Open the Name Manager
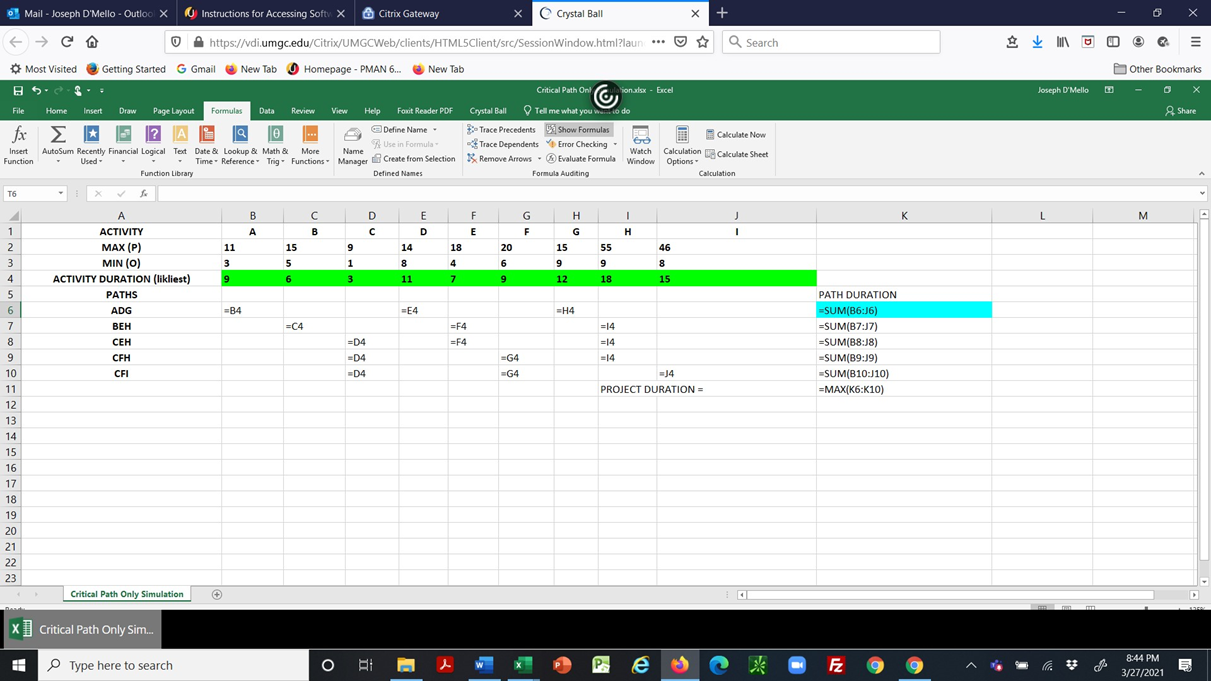This screenshot has height=681, width=1211. tap(353, 146)
